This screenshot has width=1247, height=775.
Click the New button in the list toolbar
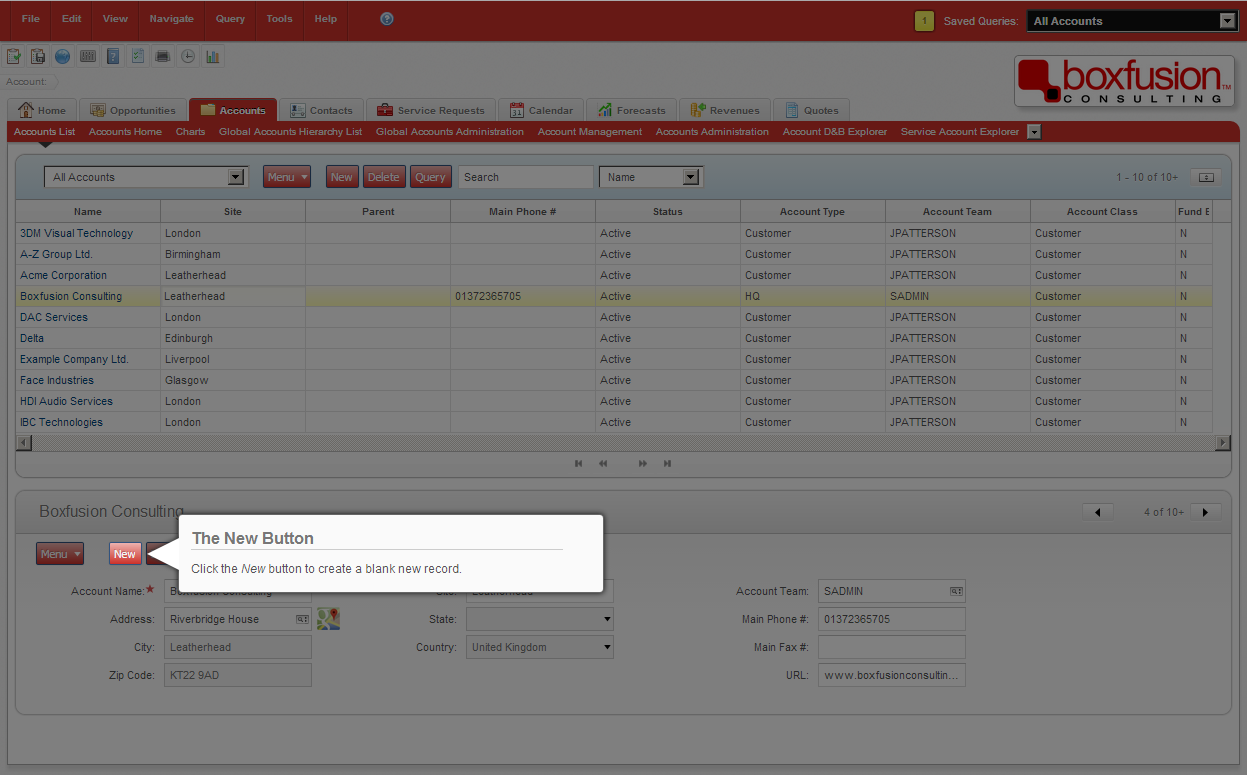click(342, 177)
